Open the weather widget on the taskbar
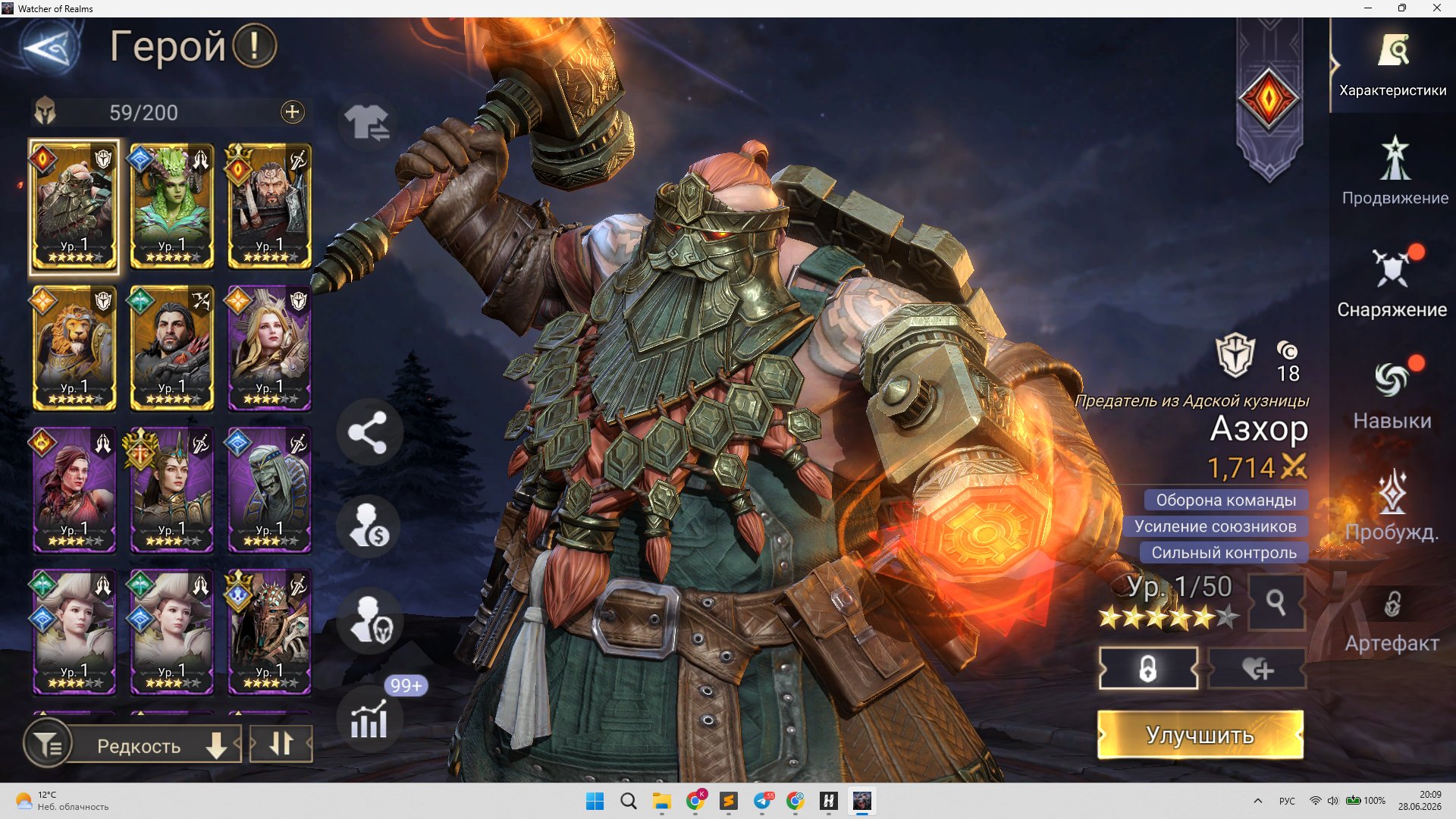1456x819 pixels. pyautogui.click(x=62, y=801)
